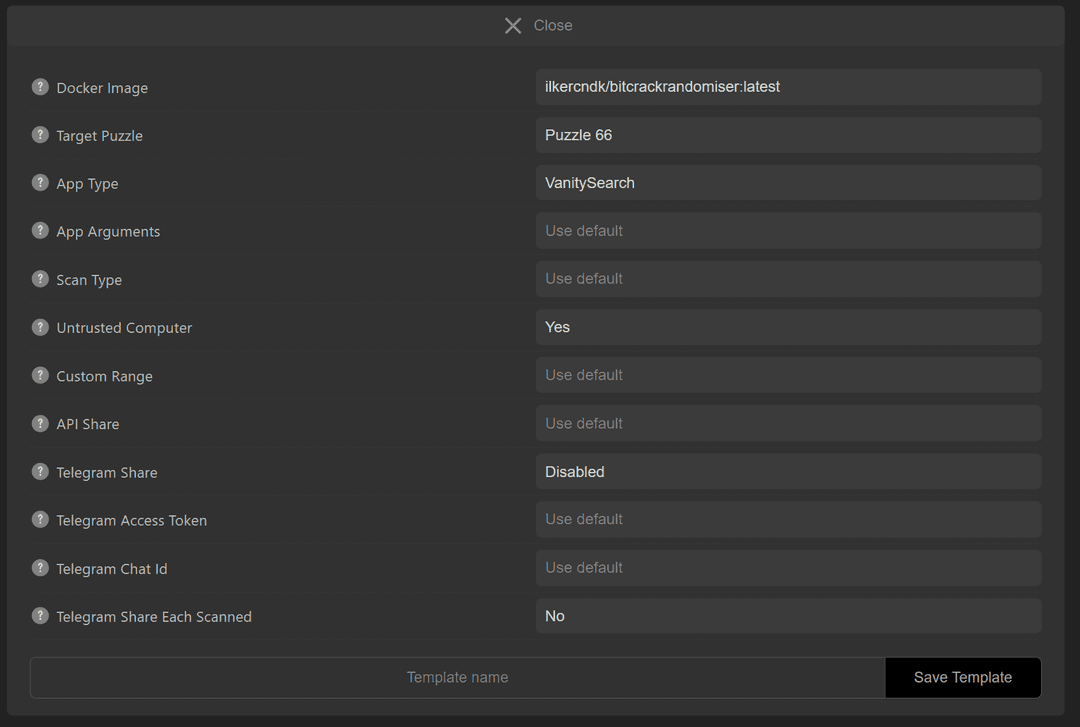Change Telegram Share option from Disabled
The height and width of the screenshot is (727, 1080).
(x=788, y=472)
